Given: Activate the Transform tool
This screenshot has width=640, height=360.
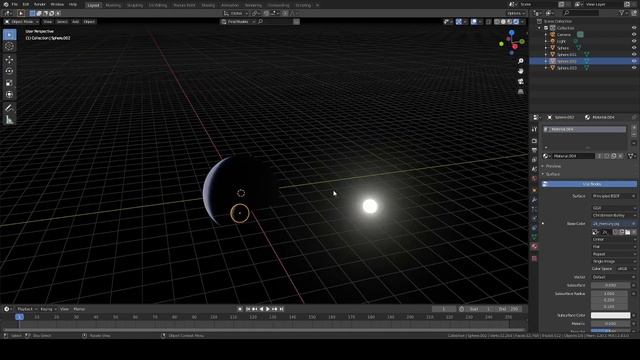Looking at the screenshot, I should click(x=9, y=94).
